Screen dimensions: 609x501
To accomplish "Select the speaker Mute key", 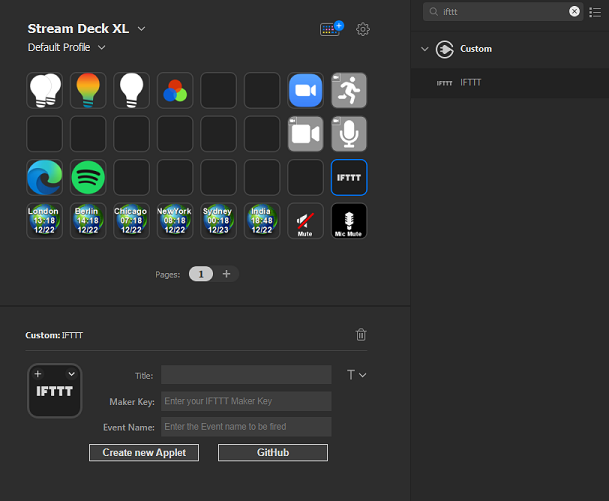I will 305,221.
